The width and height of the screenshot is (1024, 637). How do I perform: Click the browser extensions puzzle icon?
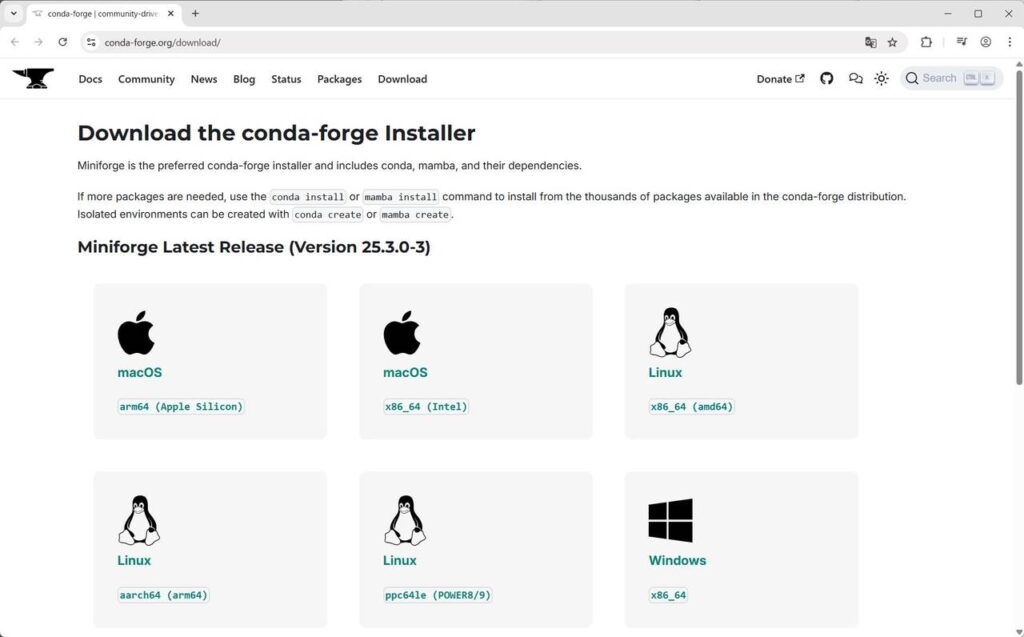point(925,42)
